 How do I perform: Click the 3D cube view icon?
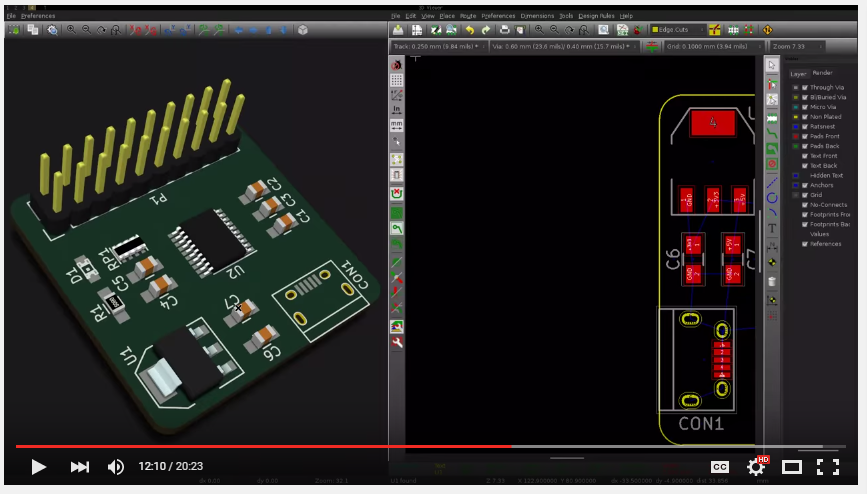(x=302, y=30)
